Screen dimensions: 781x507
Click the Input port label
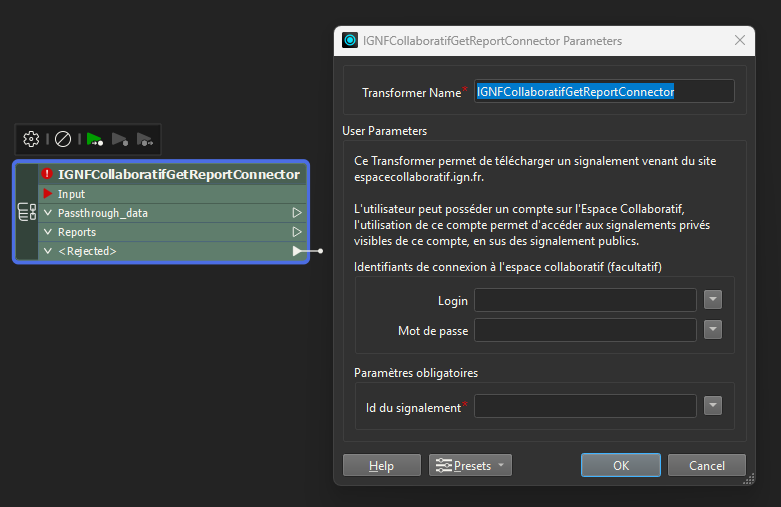click(71, 194)
